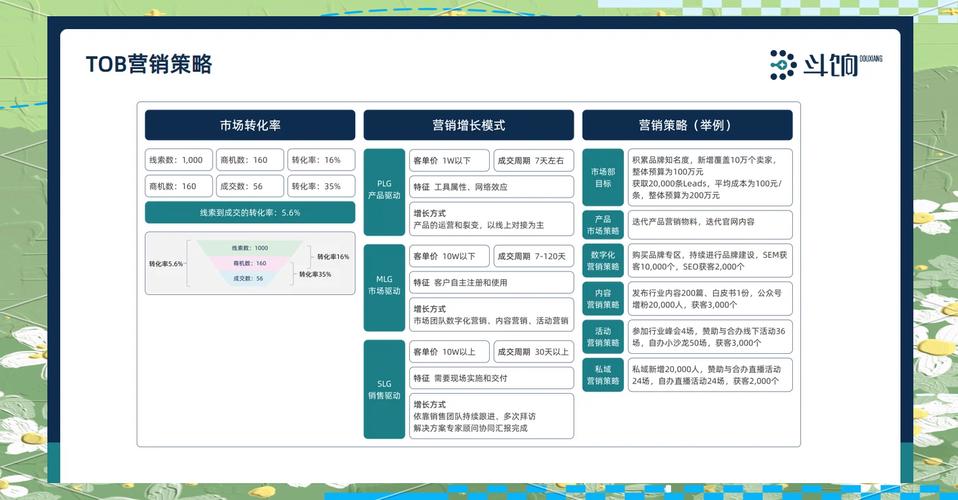This screenshot has height=500, width=958.
Task: Click the 成交周期 7-120天 box
Action: click(x=533, y=256)
